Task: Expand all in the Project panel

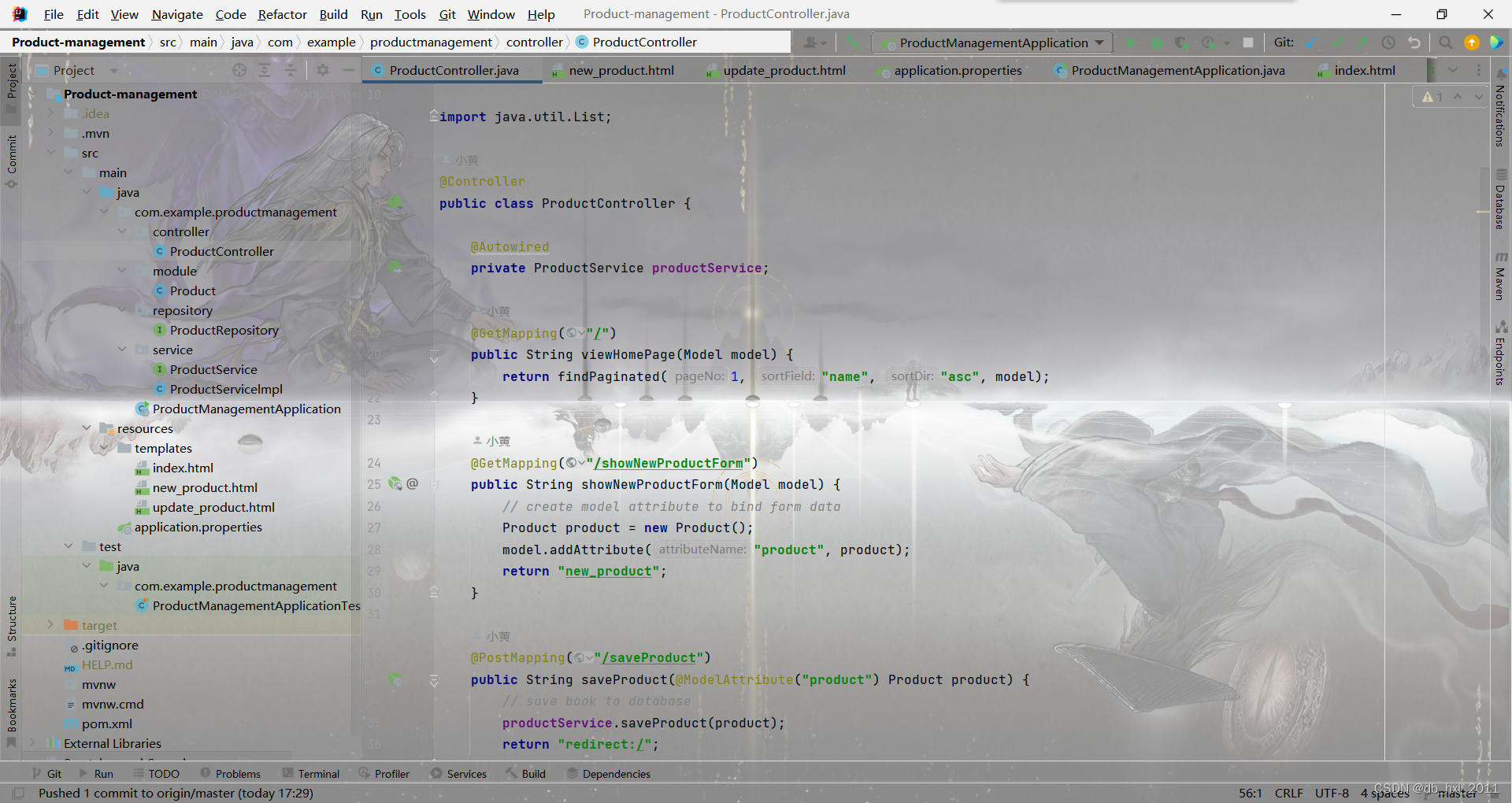Action: point(265,70)
